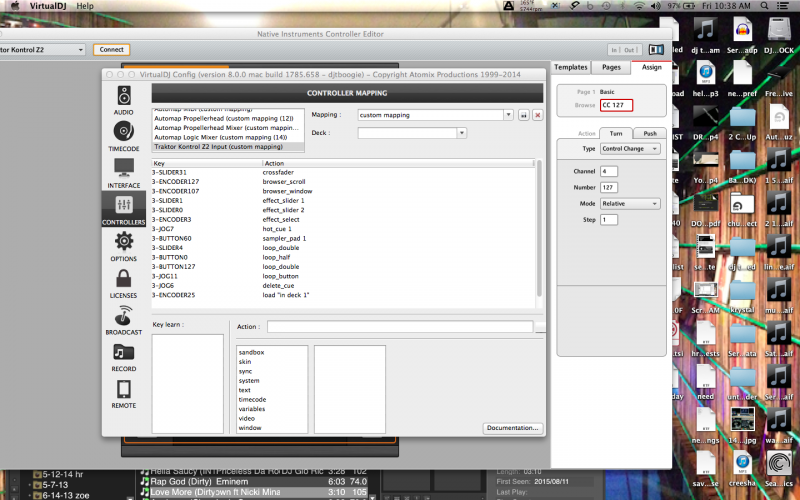Viewport: 800px width, 500px height.
Task: Open the VirtualDJ menu in the menu bar
Action: pos(48,6)
